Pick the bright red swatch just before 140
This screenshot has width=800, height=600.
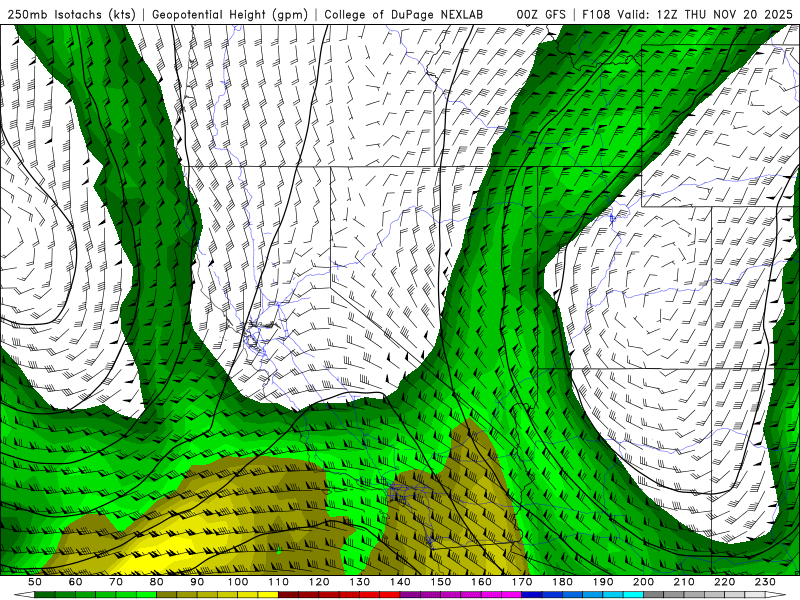pos(390,595)
